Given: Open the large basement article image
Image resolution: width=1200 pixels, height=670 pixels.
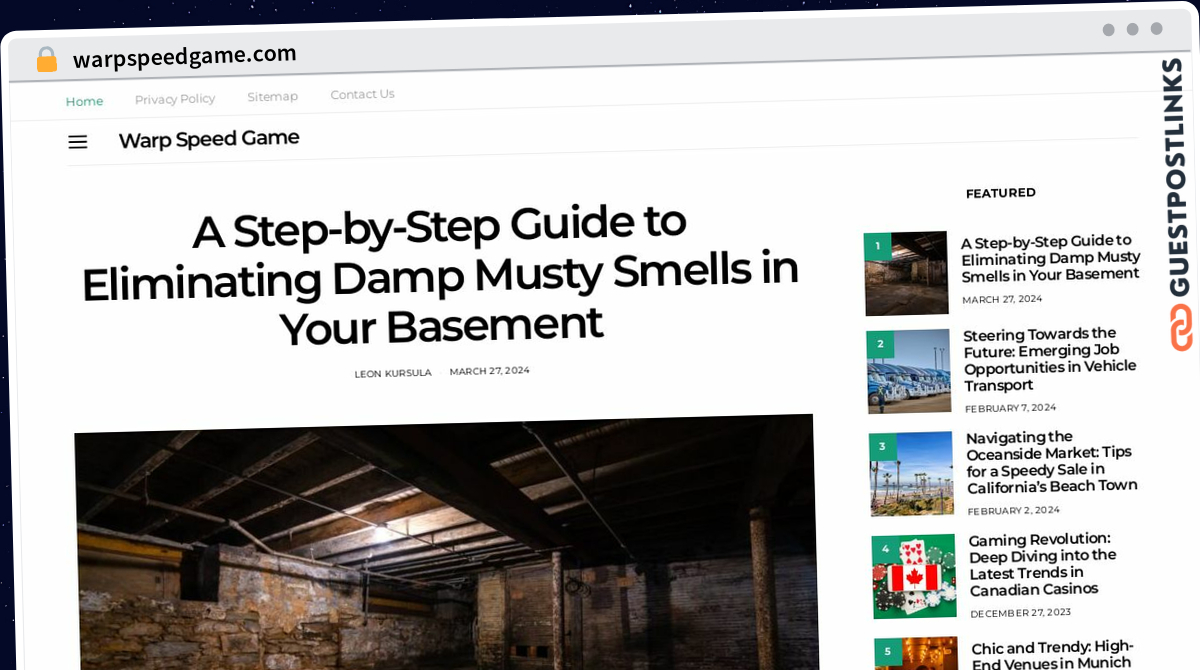Looking at the screenshot, I should click(446, 541).
